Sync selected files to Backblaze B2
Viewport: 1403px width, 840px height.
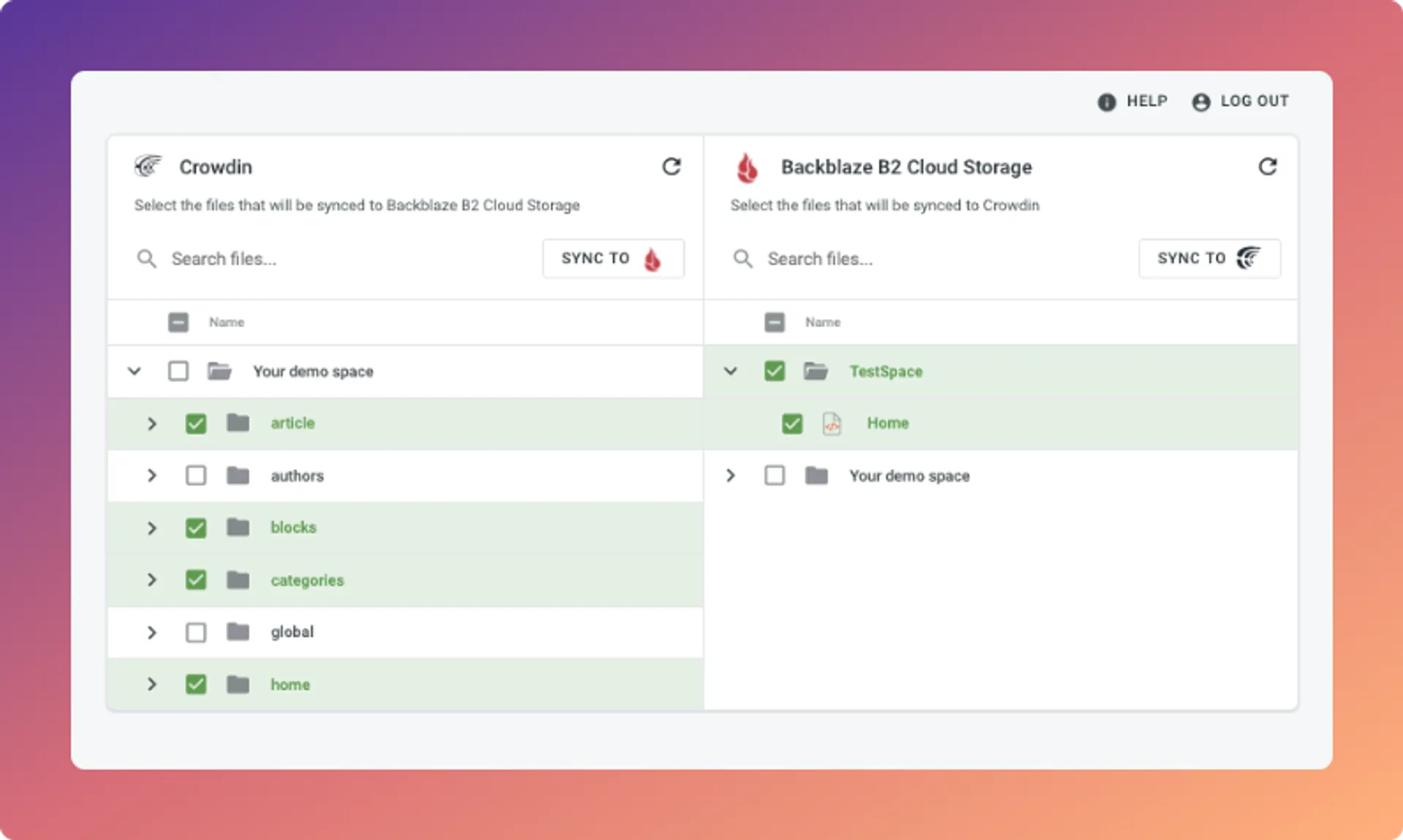coord(613,259)
